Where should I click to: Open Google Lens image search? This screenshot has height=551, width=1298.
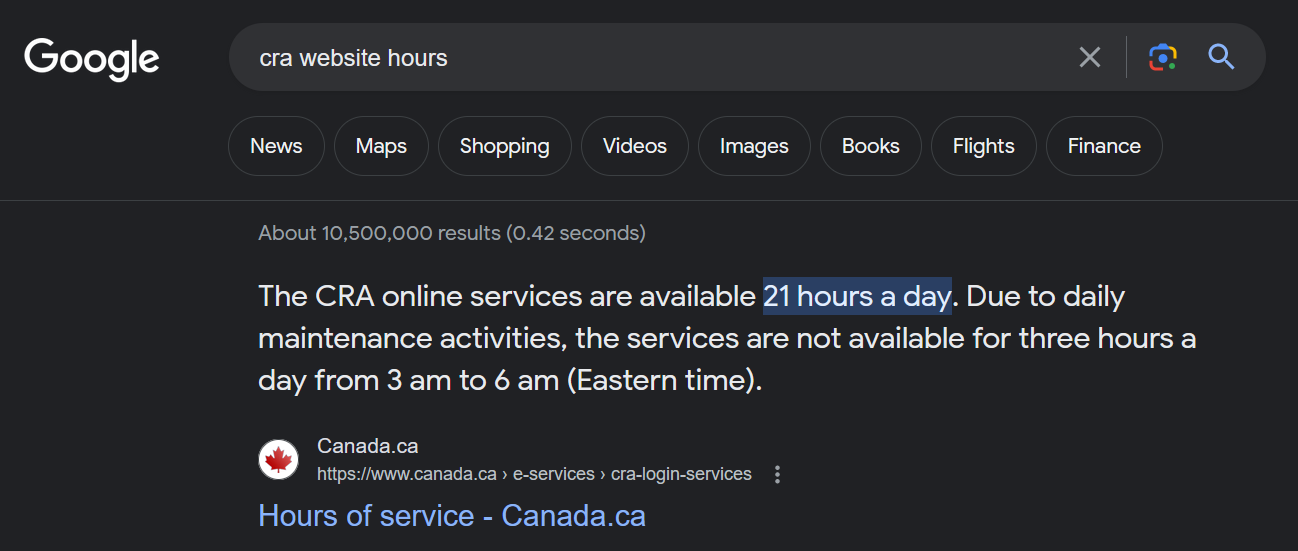(1162, 57)
